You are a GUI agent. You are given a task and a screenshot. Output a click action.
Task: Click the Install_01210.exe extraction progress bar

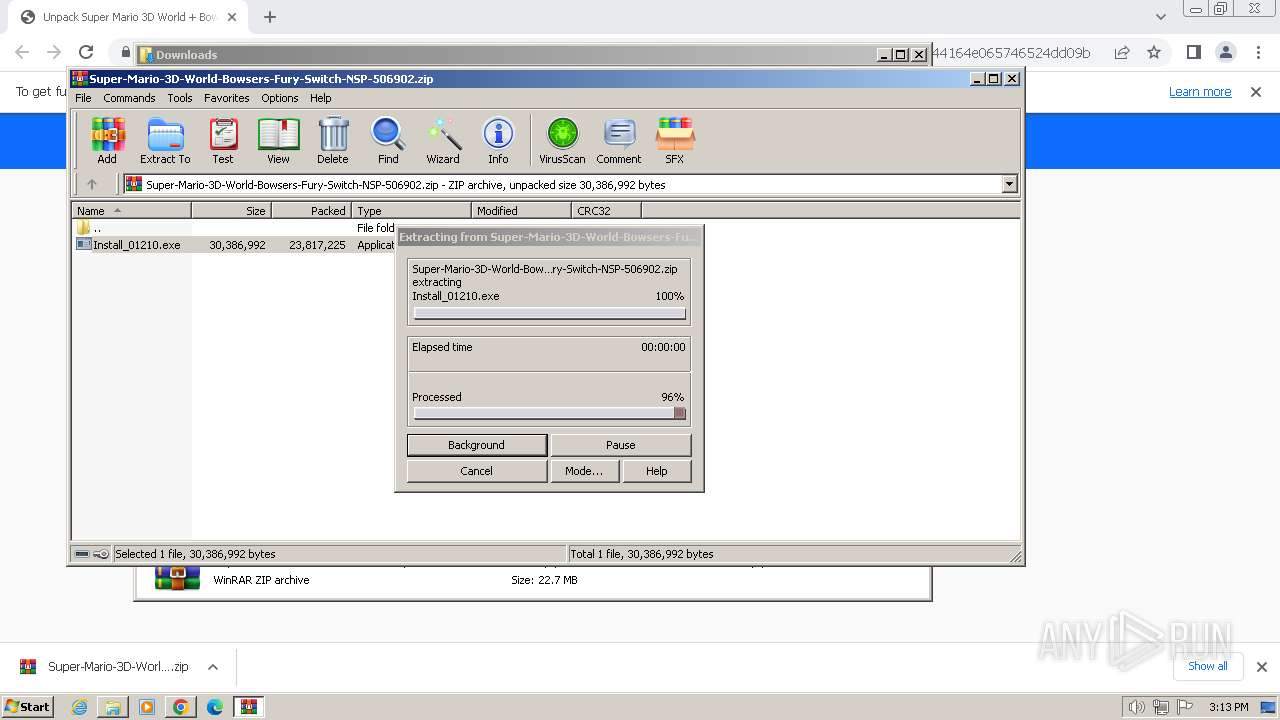tap(550, 313)
